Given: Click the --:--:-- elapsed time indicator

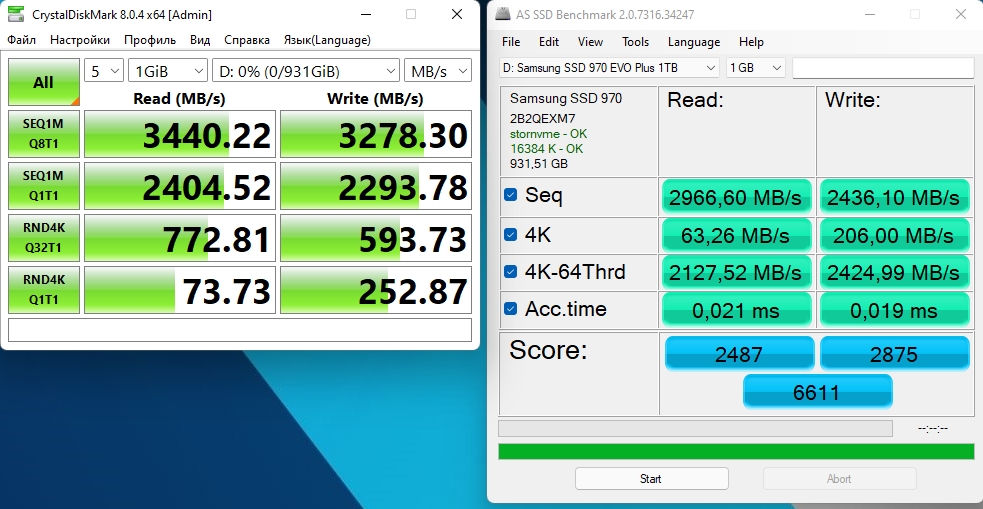Looking at the screenshot, I should [933, 429].
